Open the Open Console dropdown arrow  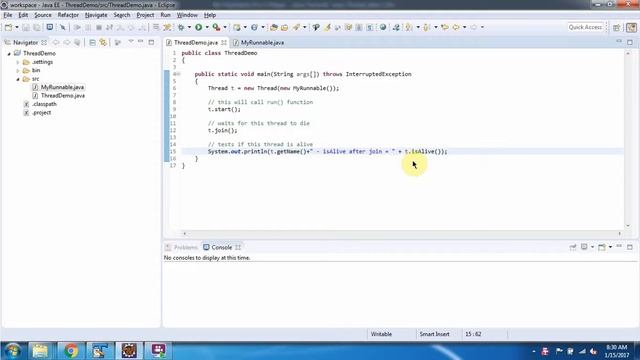[610, 247]
